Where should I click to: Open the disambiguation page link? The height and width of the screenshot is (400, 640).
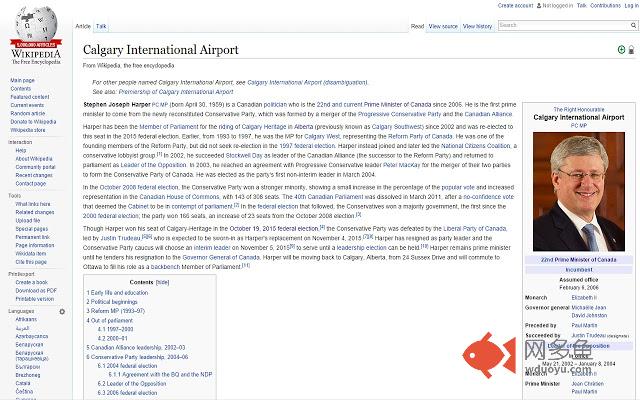point(307,82)
